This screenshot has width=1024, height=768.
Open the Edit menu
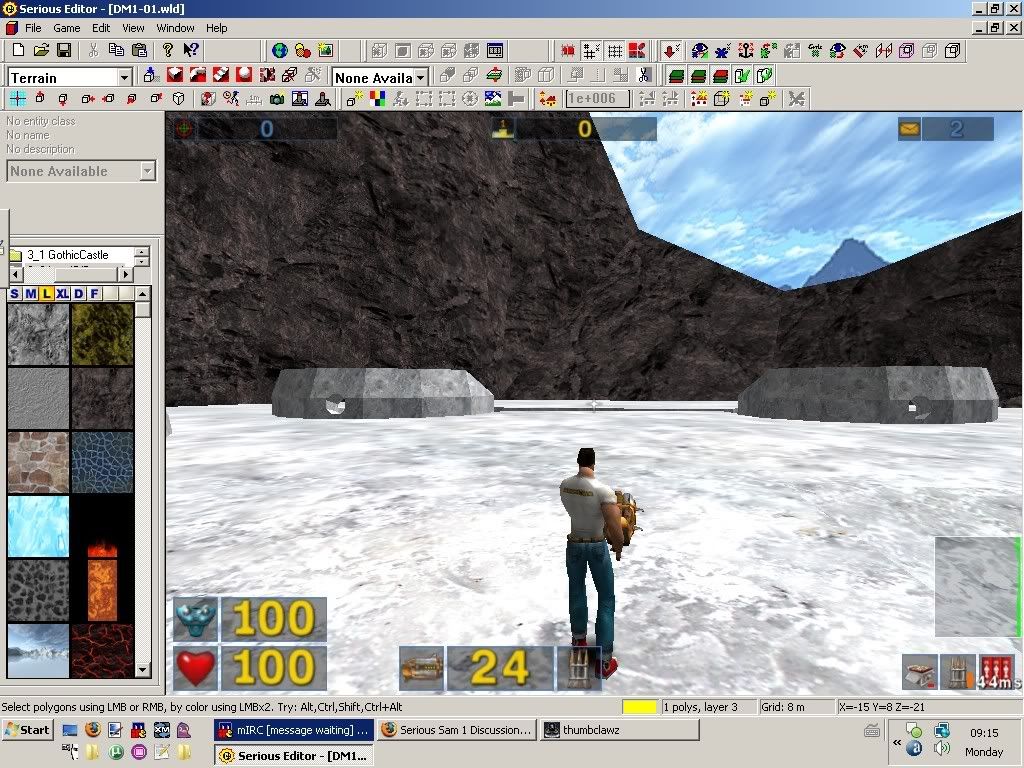(x=101, y=28)
